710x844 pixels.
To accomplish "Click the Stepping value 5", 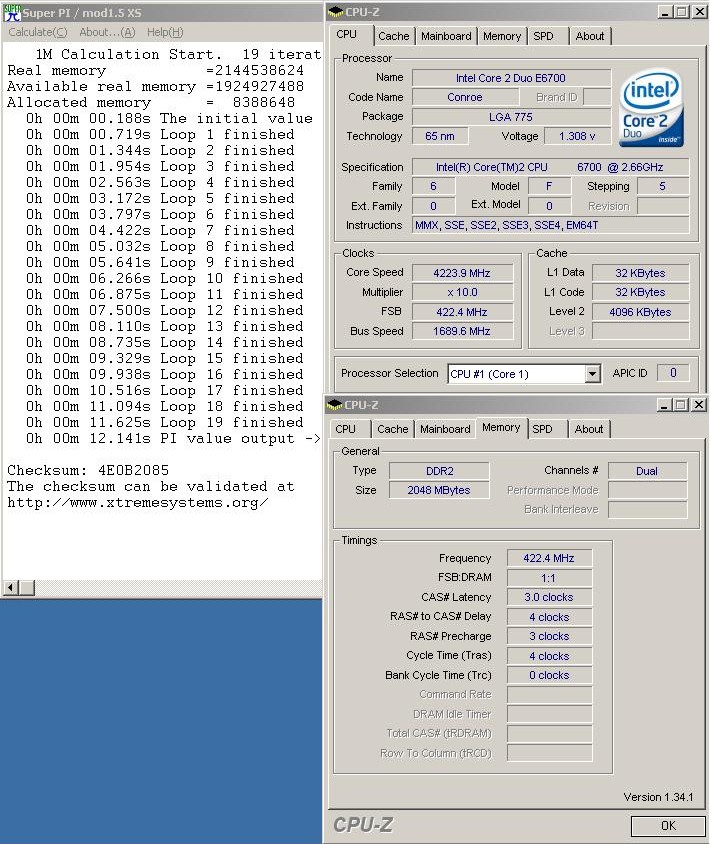I will (663, 186).
